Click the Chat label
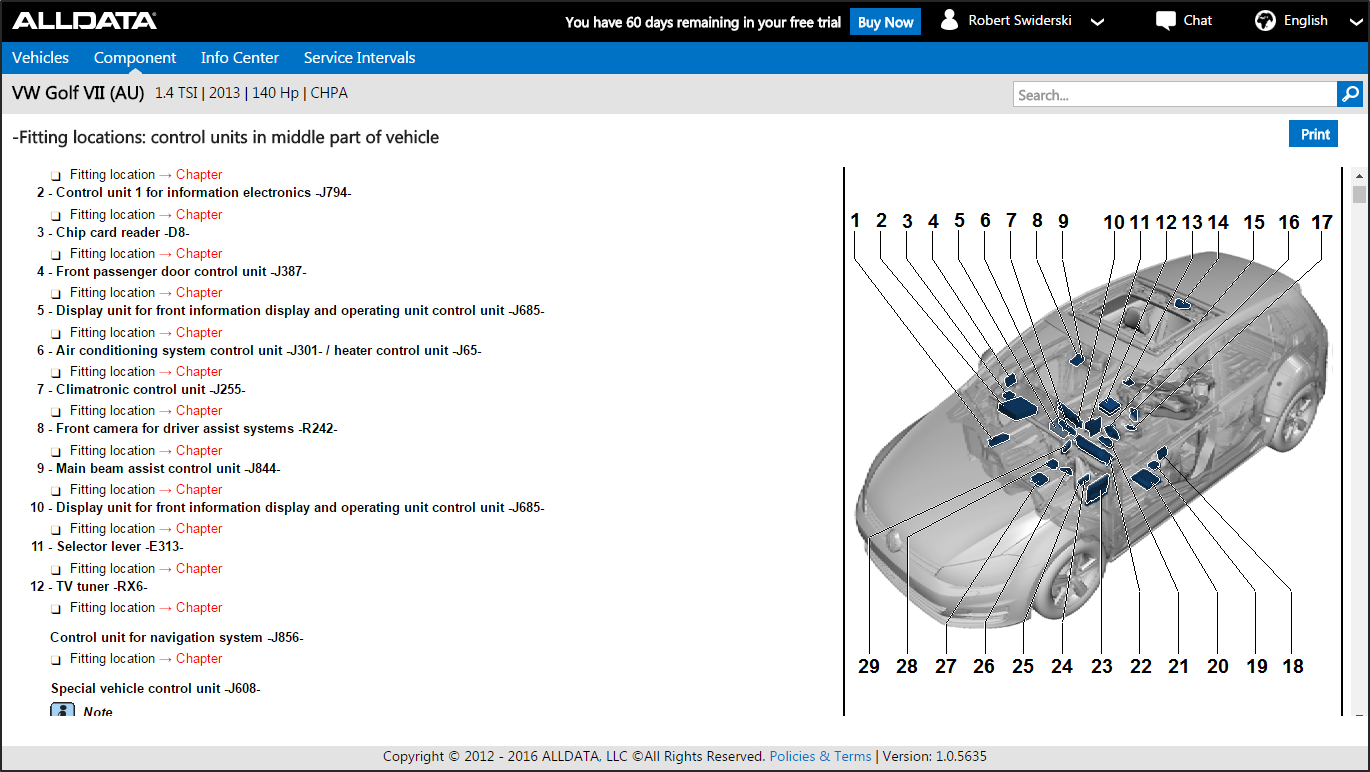The height and width of the screenshot is (772, 1370). 1198,20
